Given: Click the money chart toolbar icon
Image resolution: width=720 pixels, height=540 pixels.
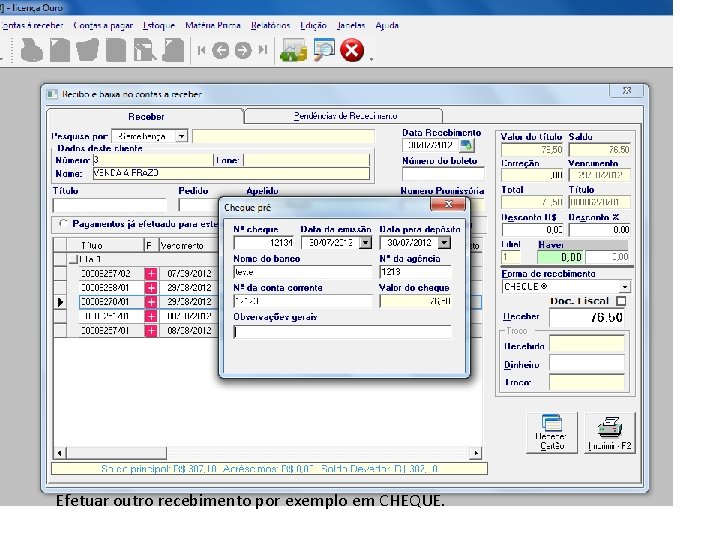Looking at the screenshot, I should click(293, 50).
